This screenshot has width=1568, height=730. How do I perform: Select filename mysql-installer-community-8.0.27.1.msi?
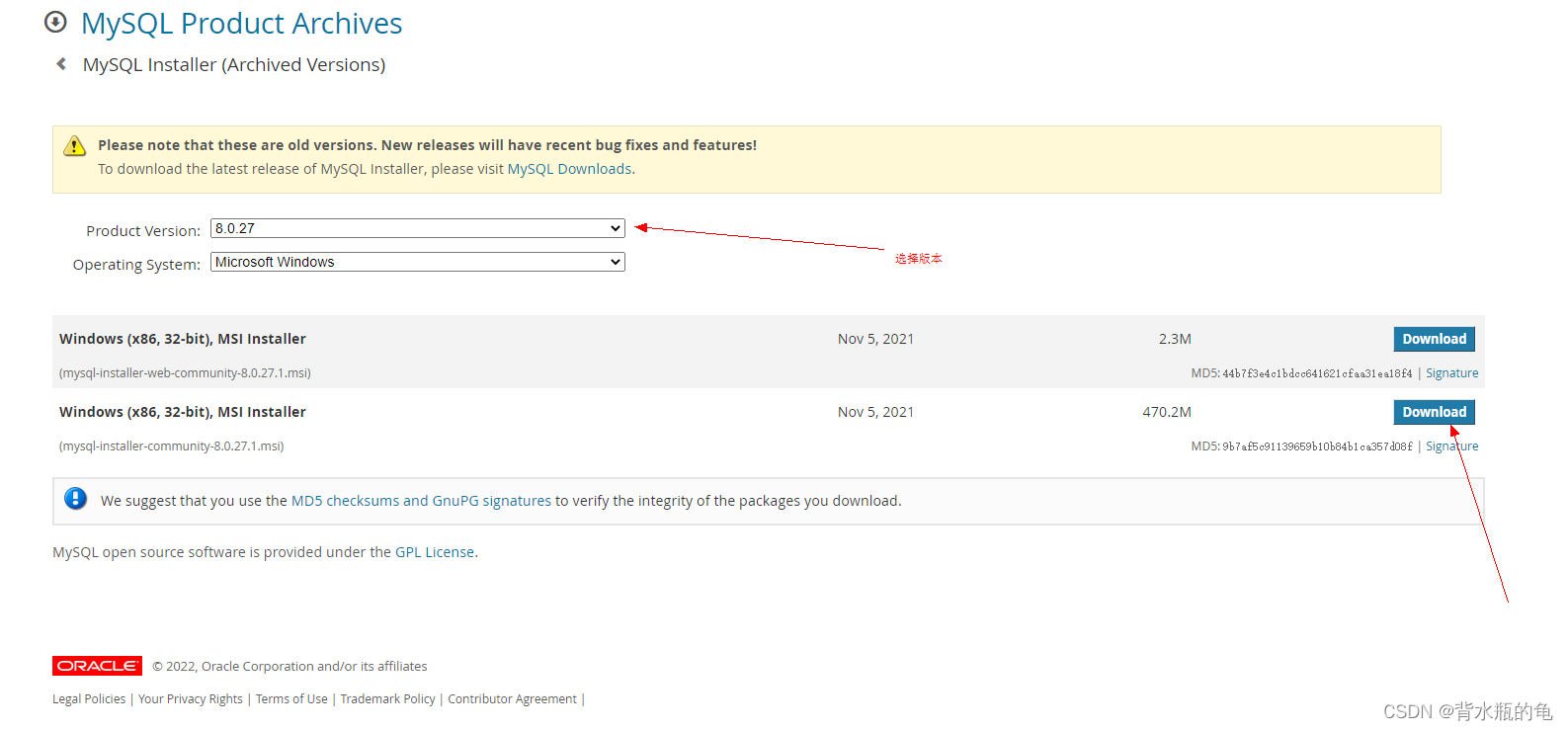coord(172,446)
